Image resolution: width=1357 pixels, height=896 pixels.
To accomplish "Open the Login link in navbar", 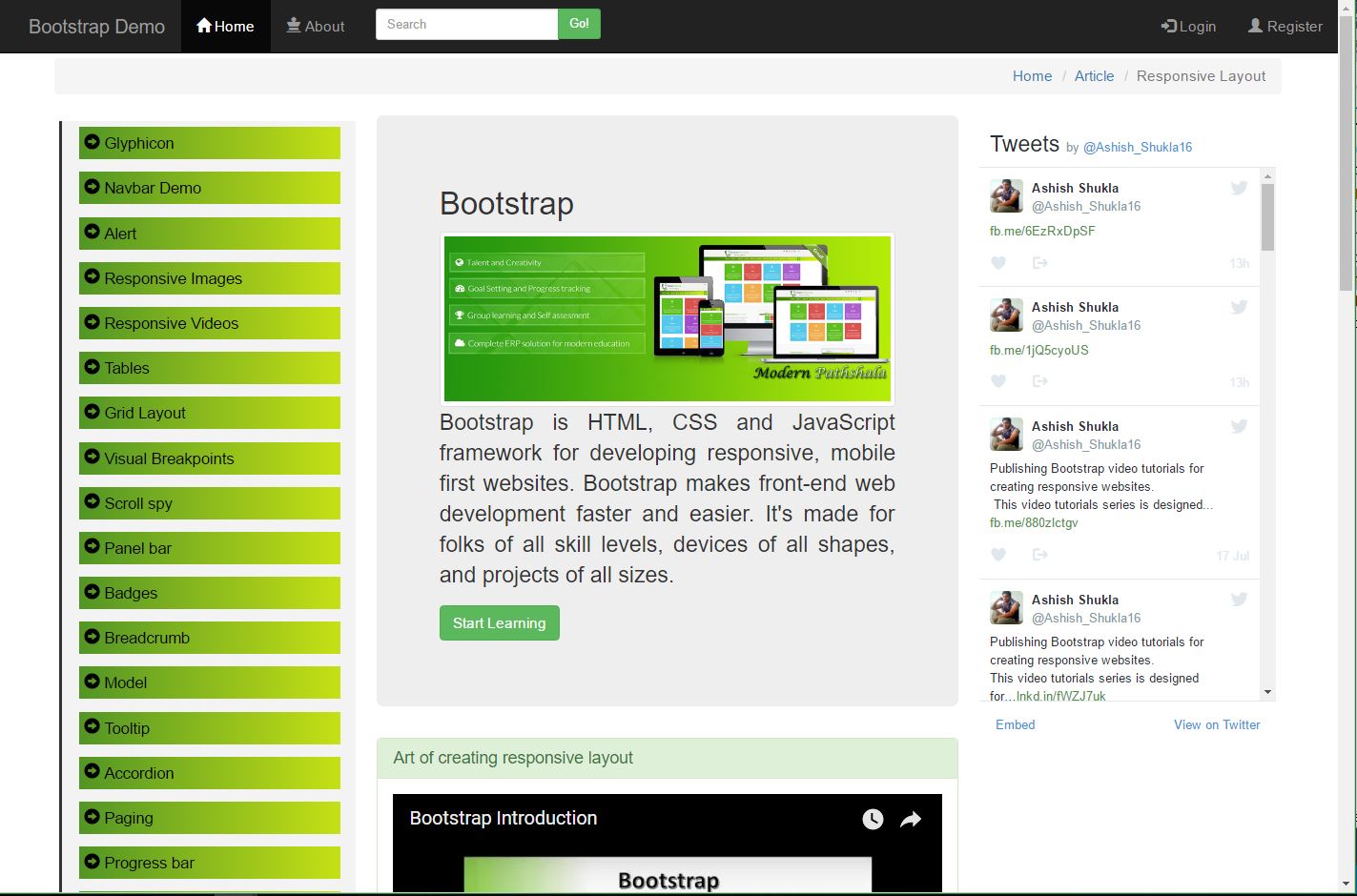I will (x=1188, y=27).
